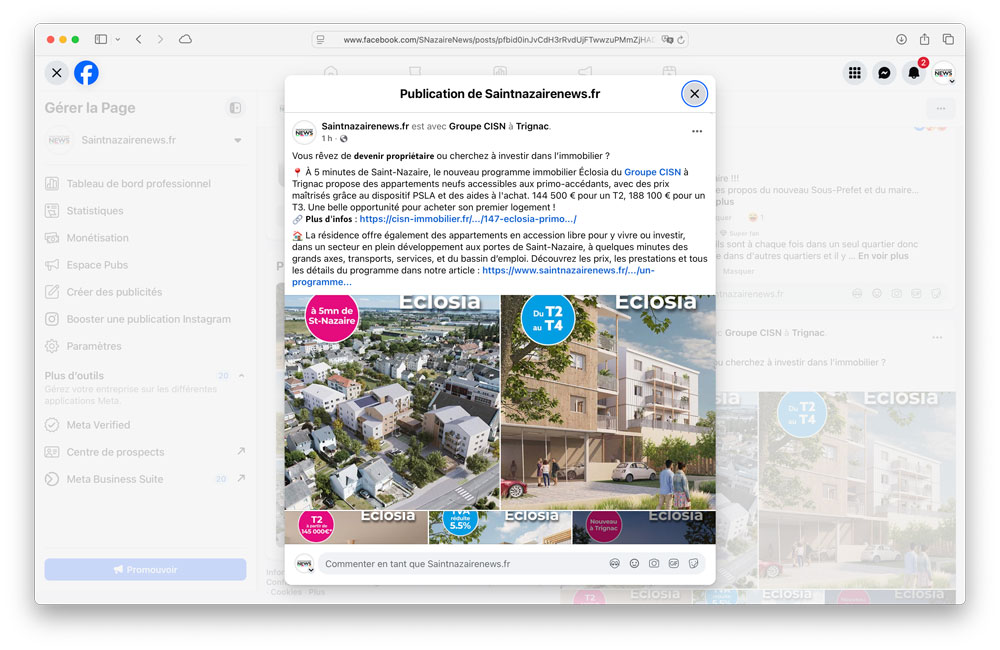This screenshot has width=1000, height=650.
Task: Go forward in Safari history
Action: click(x=160, y=40)
